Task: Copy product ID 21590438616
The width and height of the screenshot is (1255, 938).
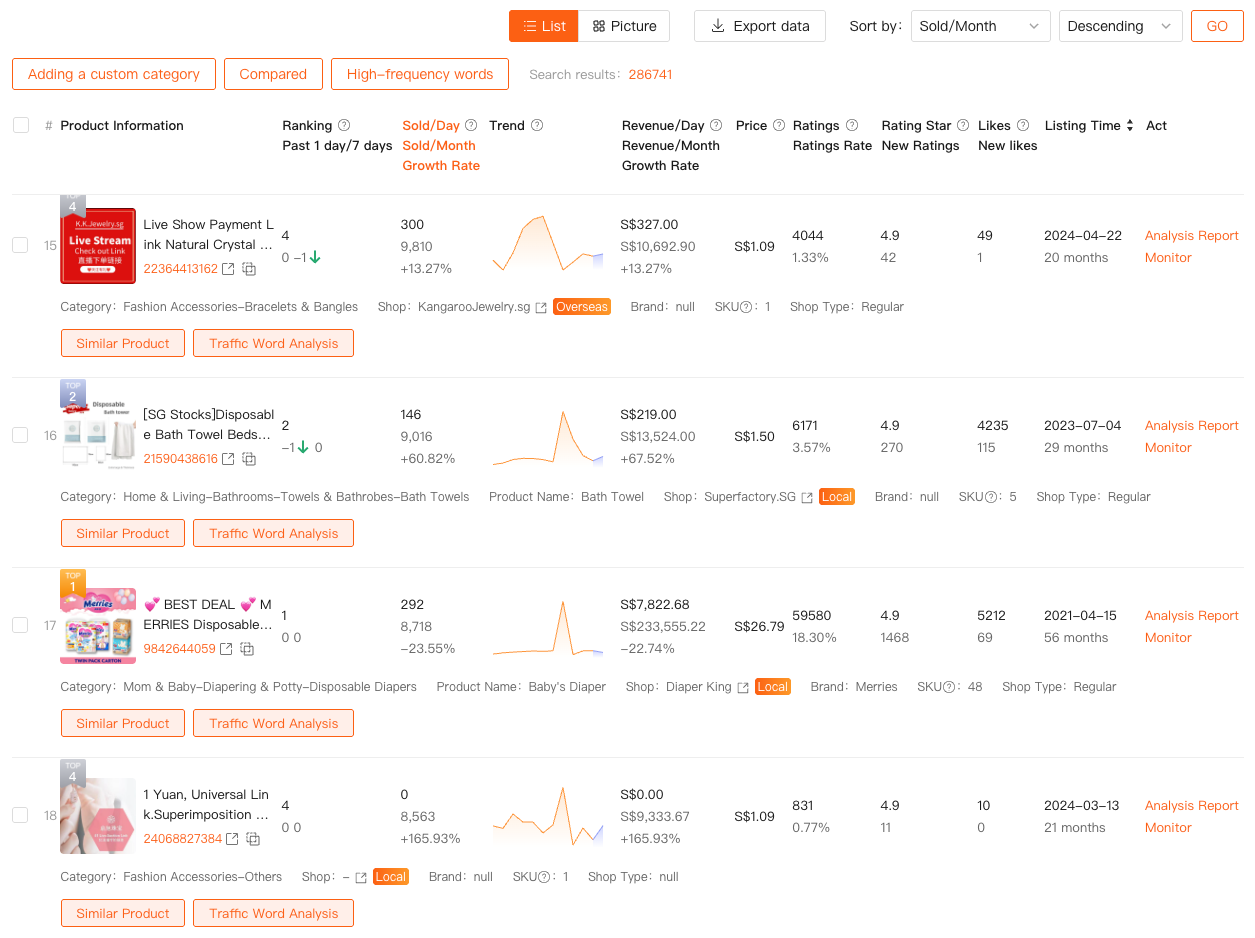Action: pos(249,459)
